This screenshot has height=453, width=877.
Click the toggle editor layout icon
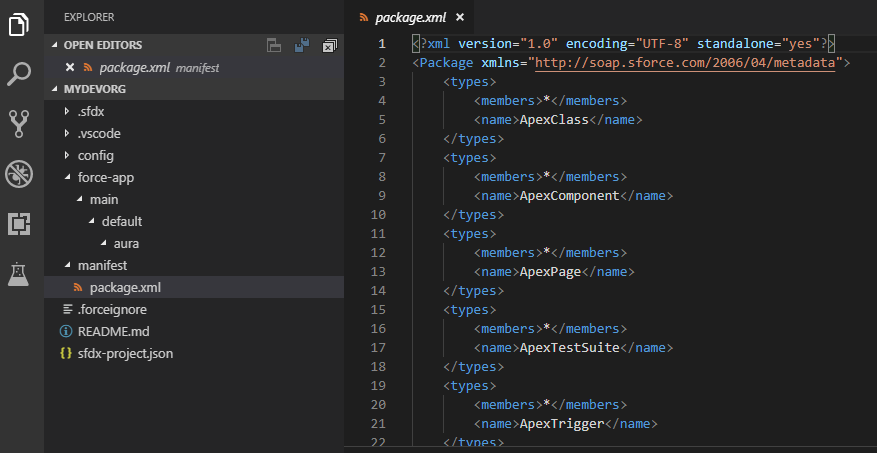tap(273, 45)
